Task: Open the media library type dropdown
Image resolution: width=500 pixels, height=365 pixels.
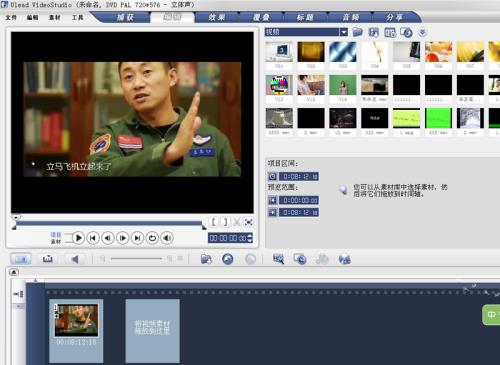Action: (344, 32)
